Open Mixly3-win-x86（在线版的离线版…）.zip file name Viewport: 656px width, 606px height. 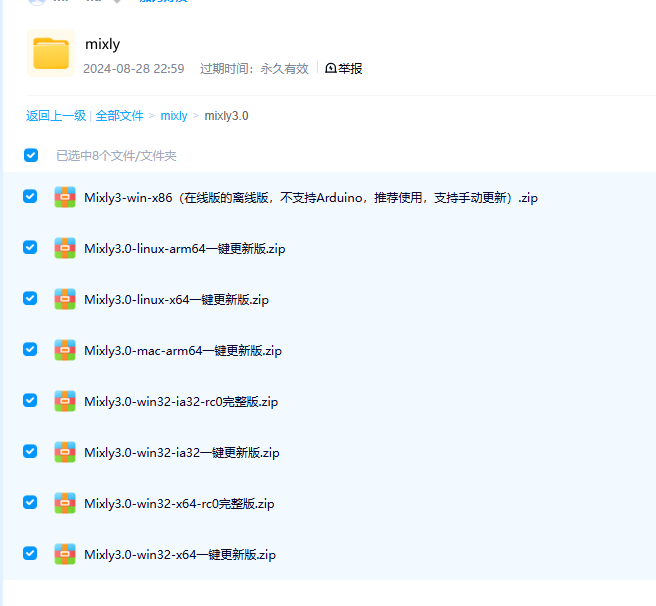click(311, 198)
